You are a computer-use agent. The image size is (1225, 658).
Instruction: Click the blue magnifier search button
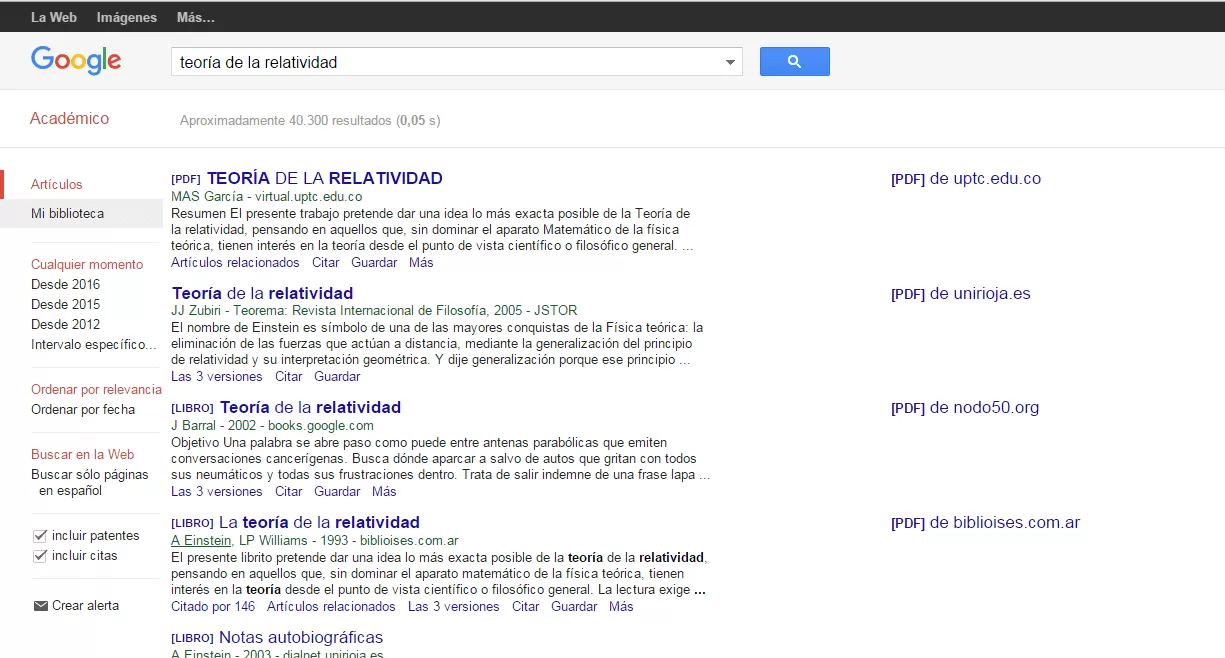pyautogui.click(x=794, y=61)
